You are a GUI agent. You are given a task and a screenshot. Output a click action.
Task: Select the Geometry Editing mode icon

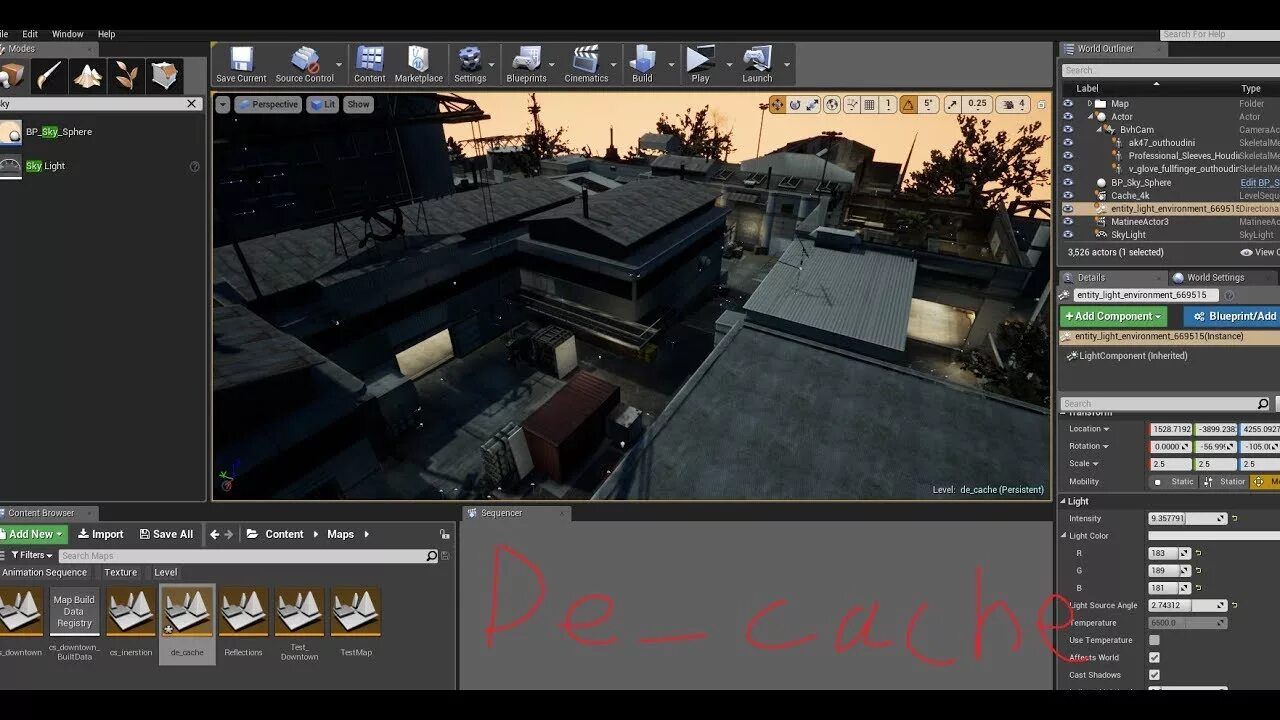pos(166,76)
